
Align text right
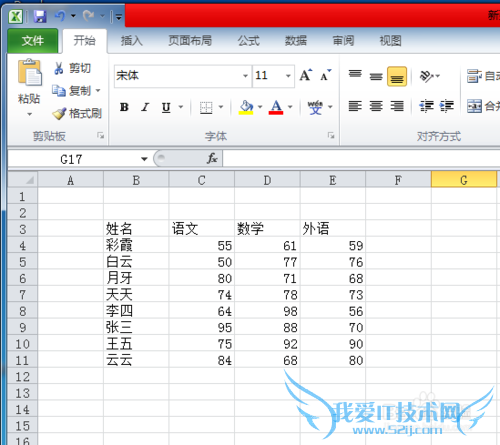pyautogui.click(x=397, y=106)
